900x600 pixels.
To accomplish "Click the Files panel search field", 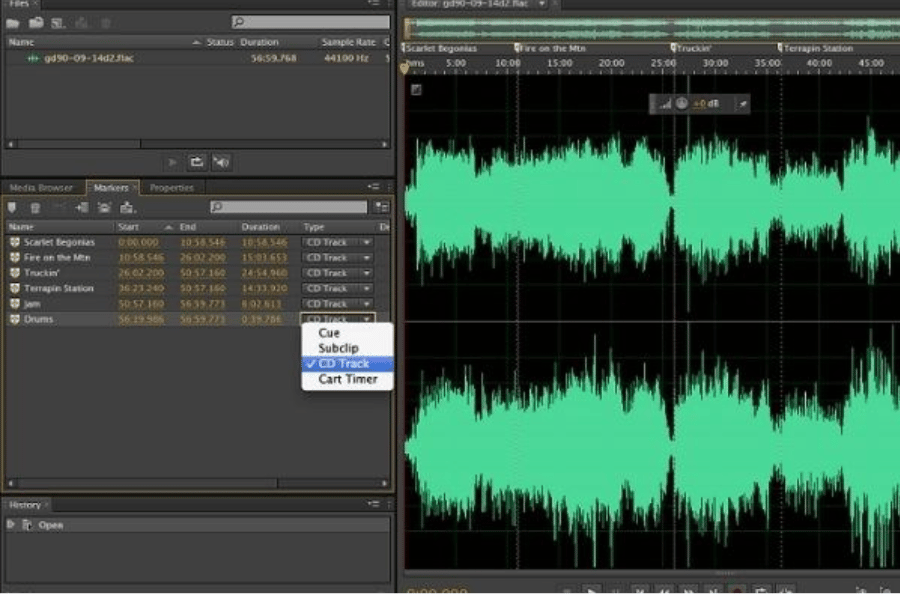I will (x=310, y=22).
